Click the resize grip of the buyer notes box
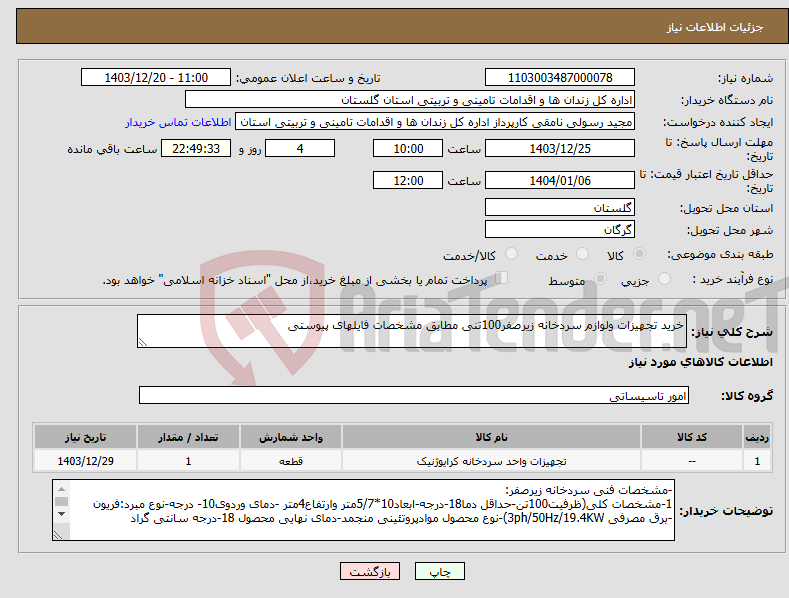This screenshot has width=789, height=598. pos(58,535)
